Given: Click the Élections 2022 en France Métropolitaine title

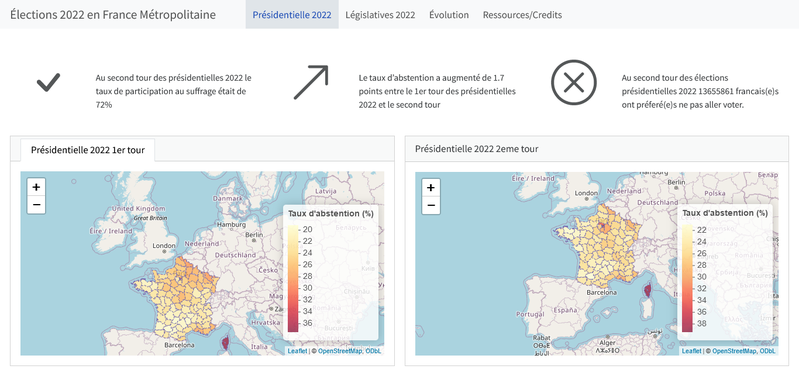Looking at the screenshot, I should (x=113, y=15).
